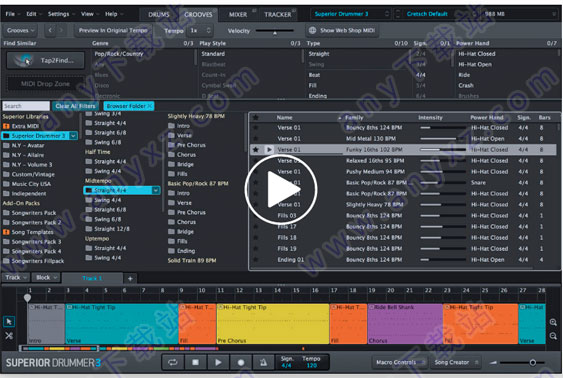Sort grooves by Family column header
Screen dimensions: 563x378
[x=354, y=117]
